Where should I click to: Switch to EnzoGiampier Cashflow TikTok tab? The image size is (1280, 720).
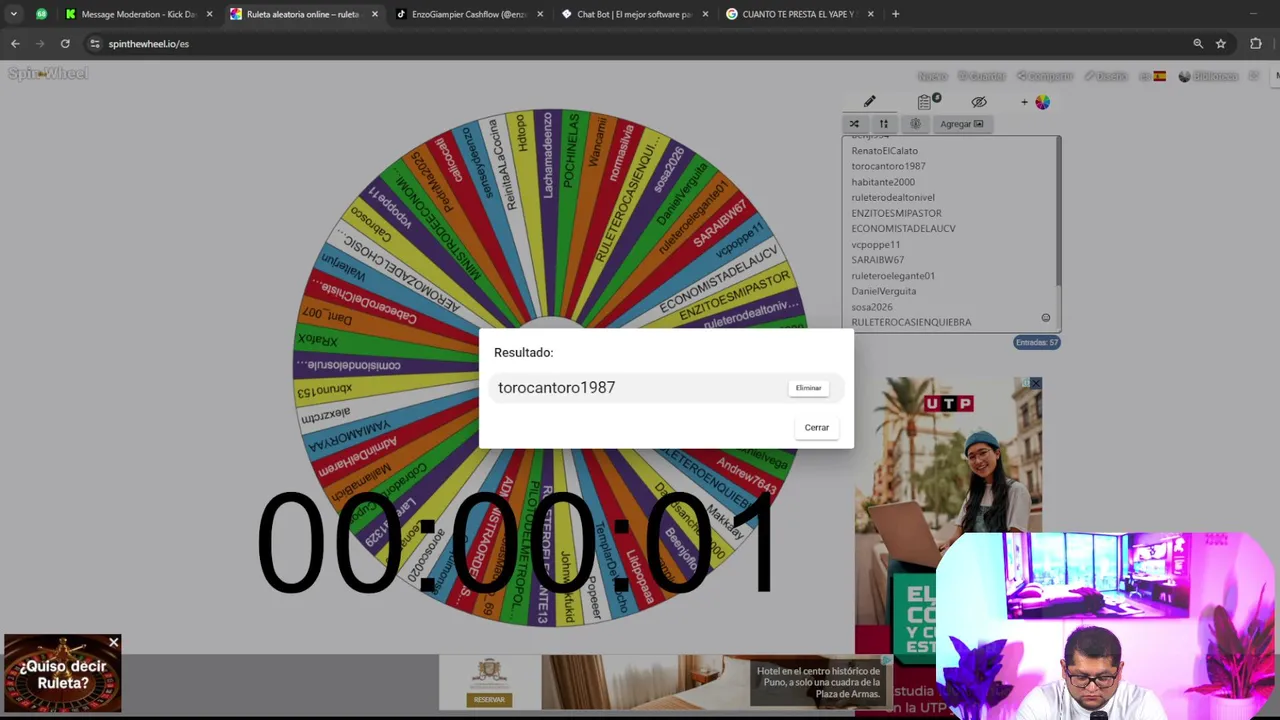pyautogui.click(x=469, y=14)
